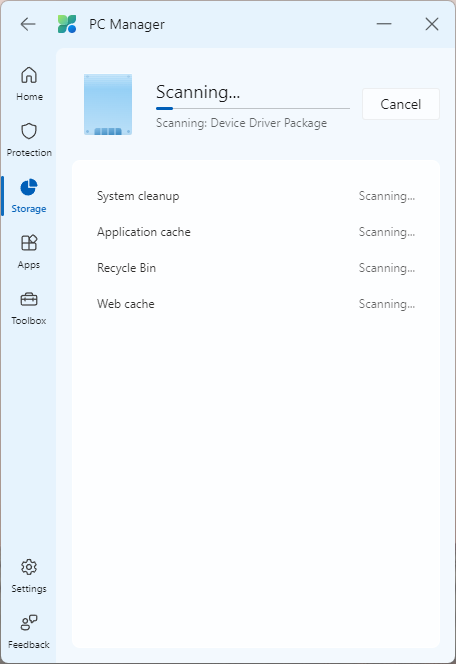Screen dimensions: 456x664
Task: Select the System cleanup row
Action: (256, 196)
